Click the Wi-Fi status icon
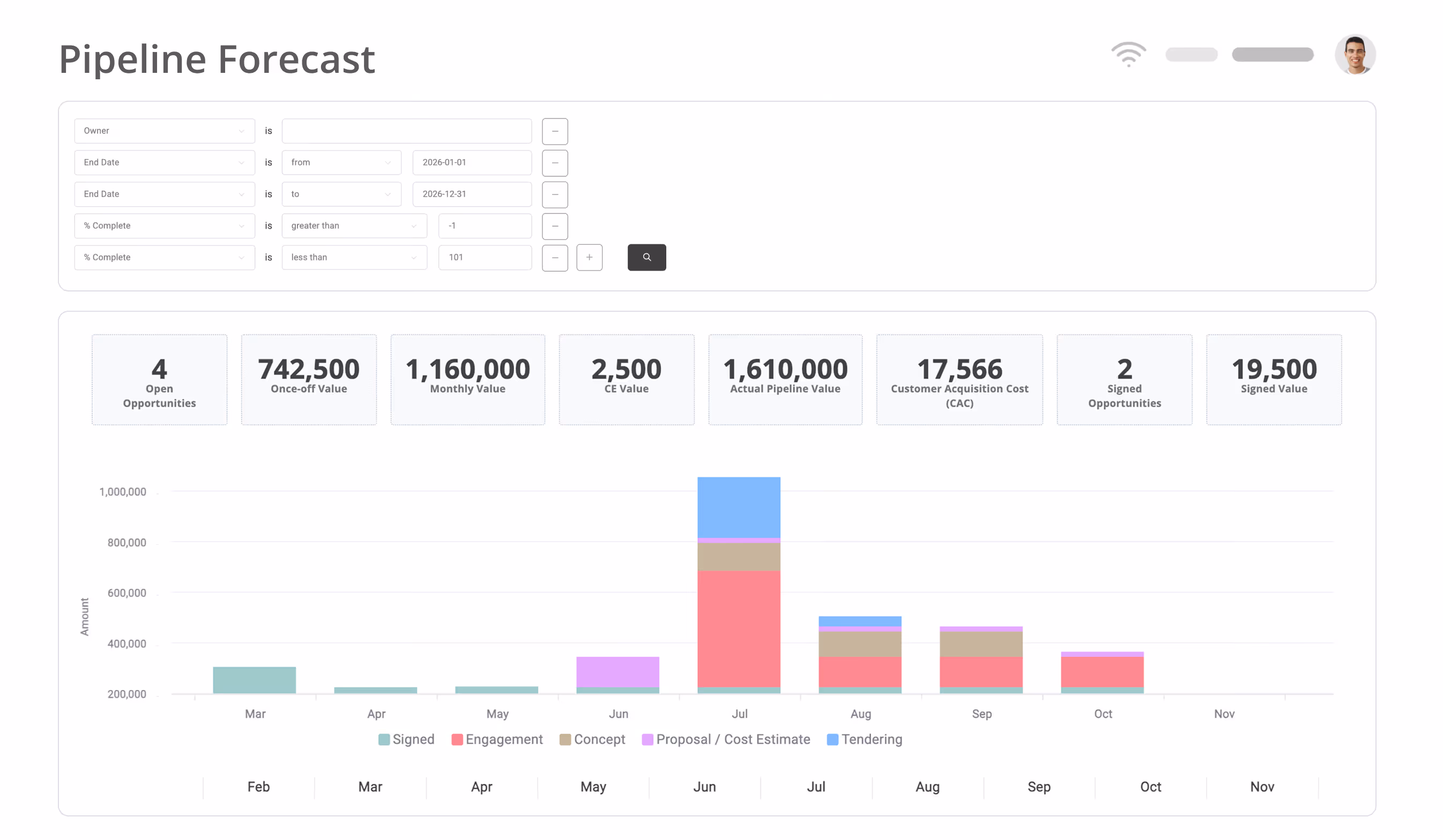 (1128, 54)
